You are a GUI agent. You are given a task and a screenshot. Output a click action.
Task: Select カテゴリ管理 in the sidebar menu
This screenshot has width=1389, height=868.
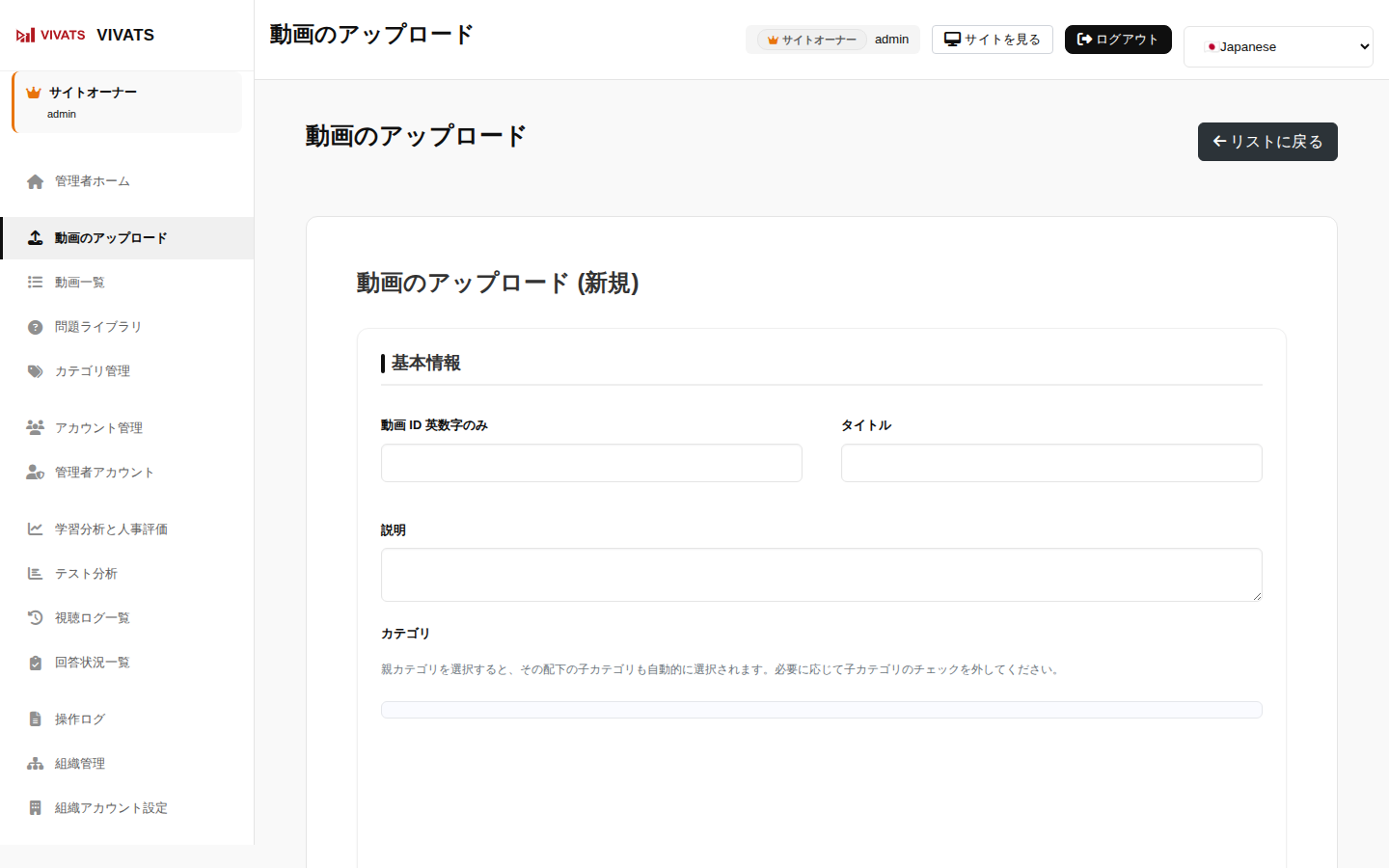coord(127,371)
